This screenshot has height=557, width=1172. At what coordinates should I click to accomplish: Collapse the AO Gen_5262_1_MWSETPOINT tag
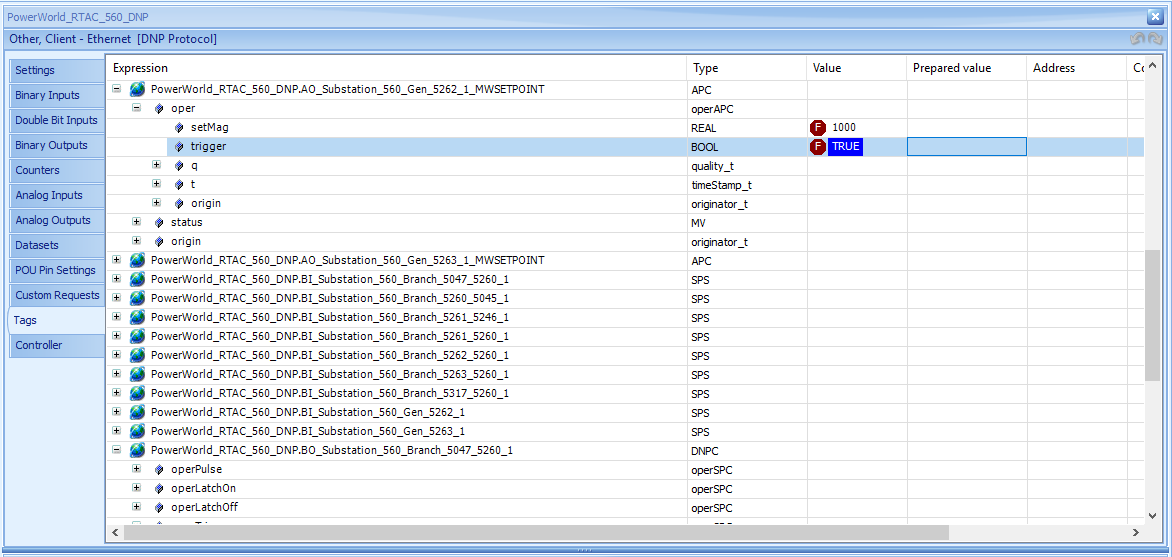pos(117,89)
